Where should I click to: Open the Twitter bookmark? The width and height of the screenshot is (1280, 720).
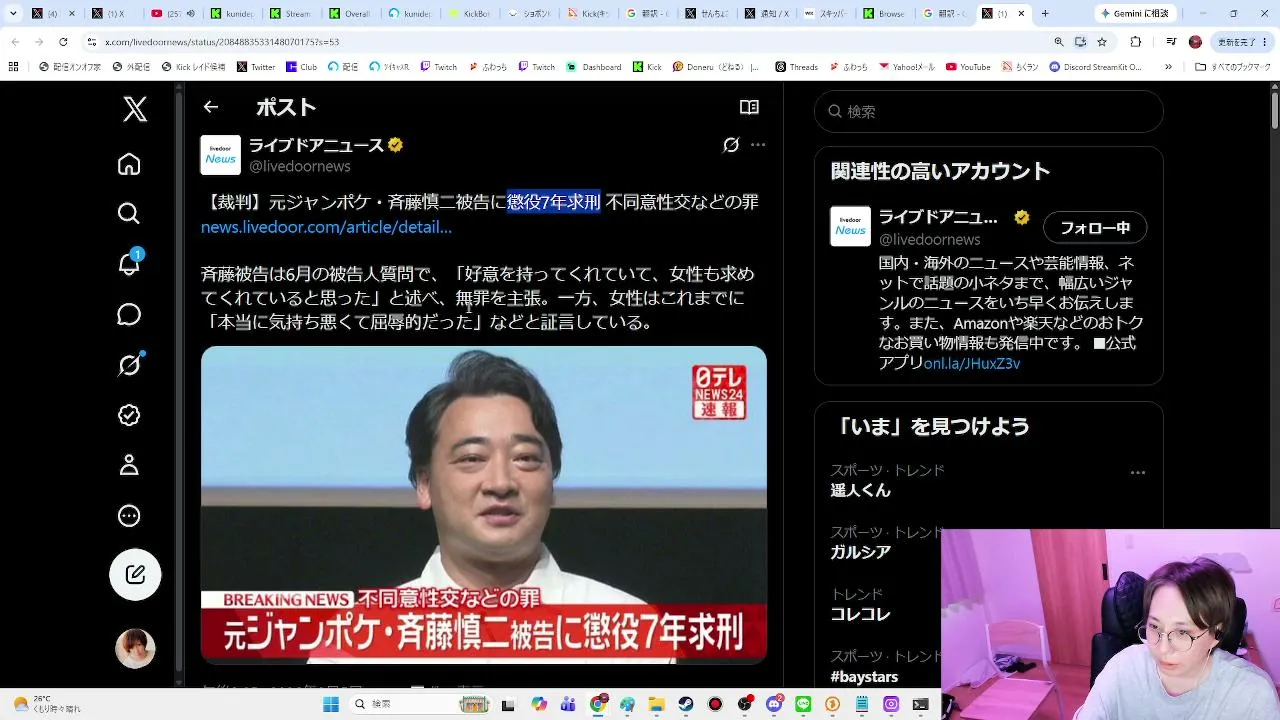(256, 67)
